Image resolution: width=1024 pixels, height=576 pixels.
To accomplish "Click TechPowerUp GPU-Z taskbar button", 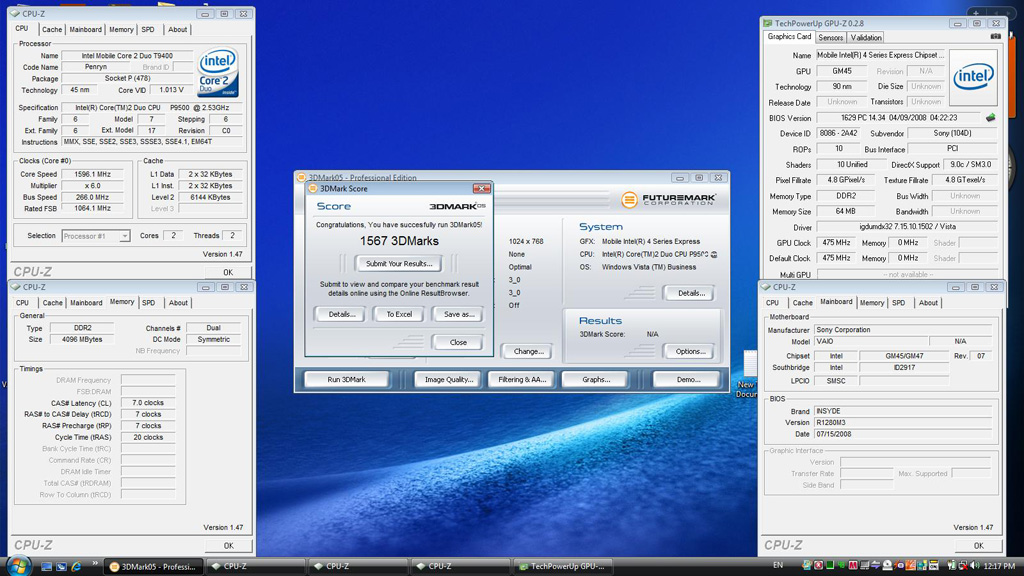I will (564, 566).
